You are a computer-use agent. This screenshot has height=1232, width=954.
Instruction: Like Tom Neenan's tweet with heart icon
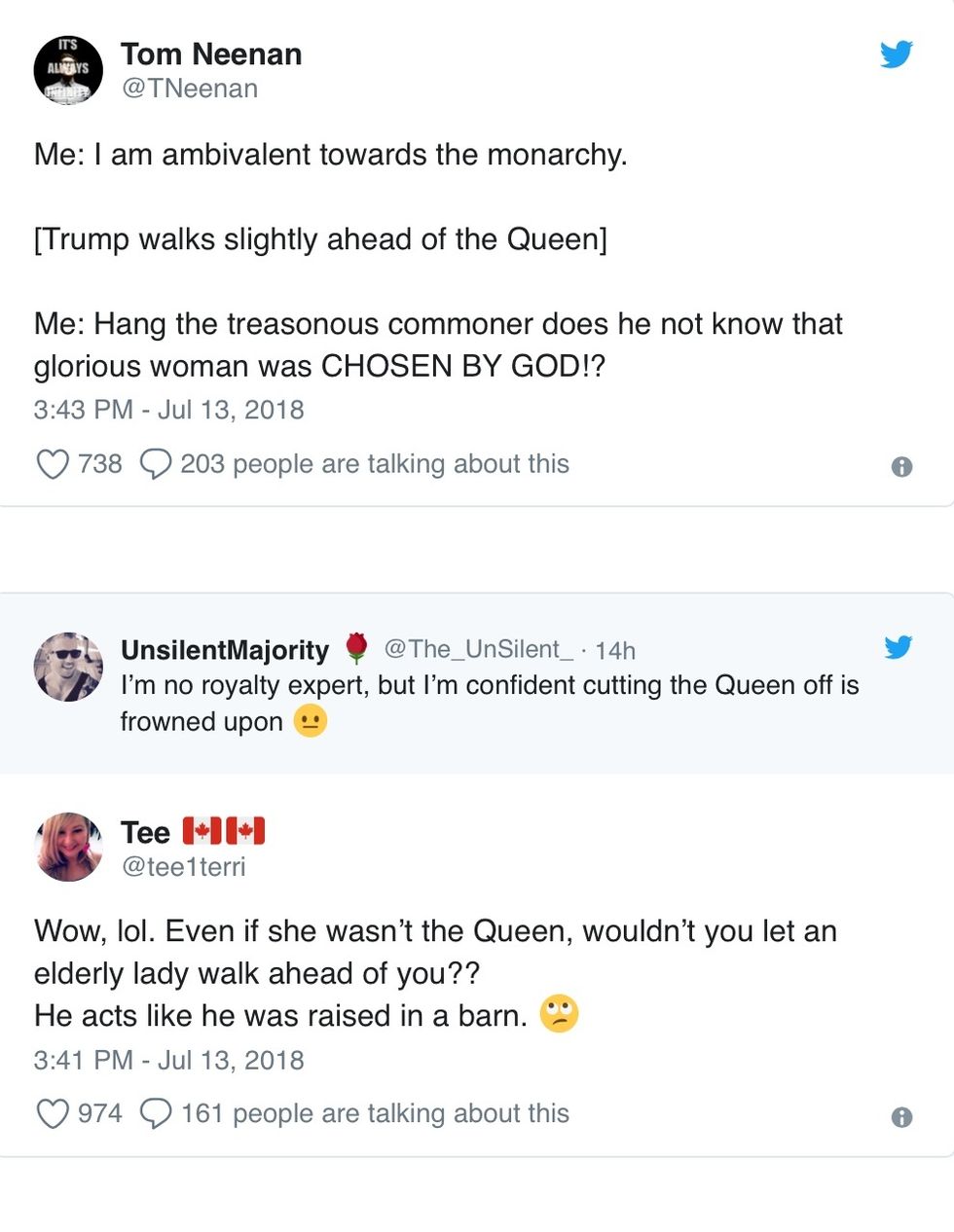[x=53, y=464]
